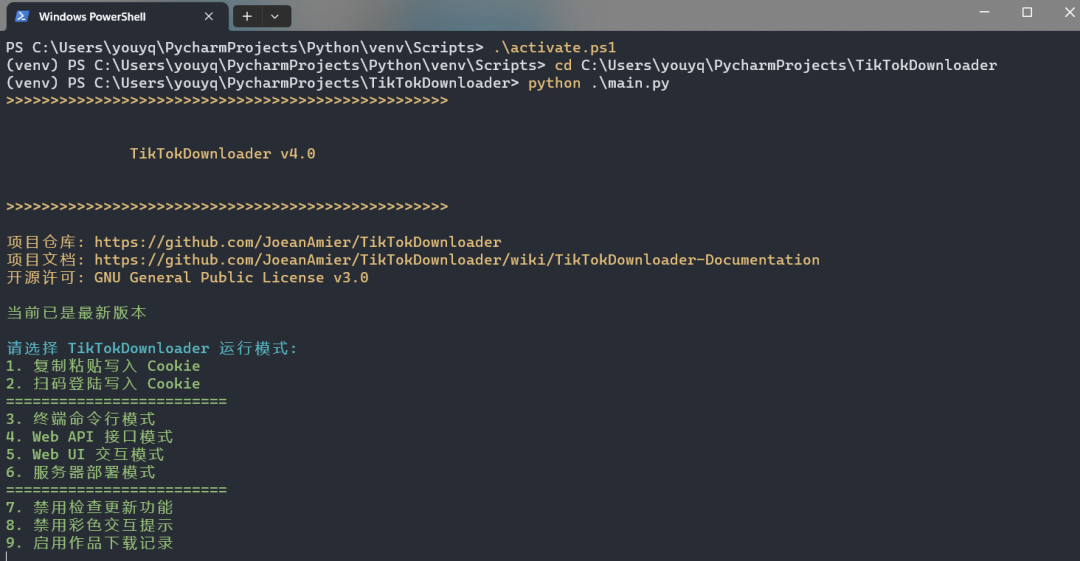Open a new terminal tab

click(247, 16)
